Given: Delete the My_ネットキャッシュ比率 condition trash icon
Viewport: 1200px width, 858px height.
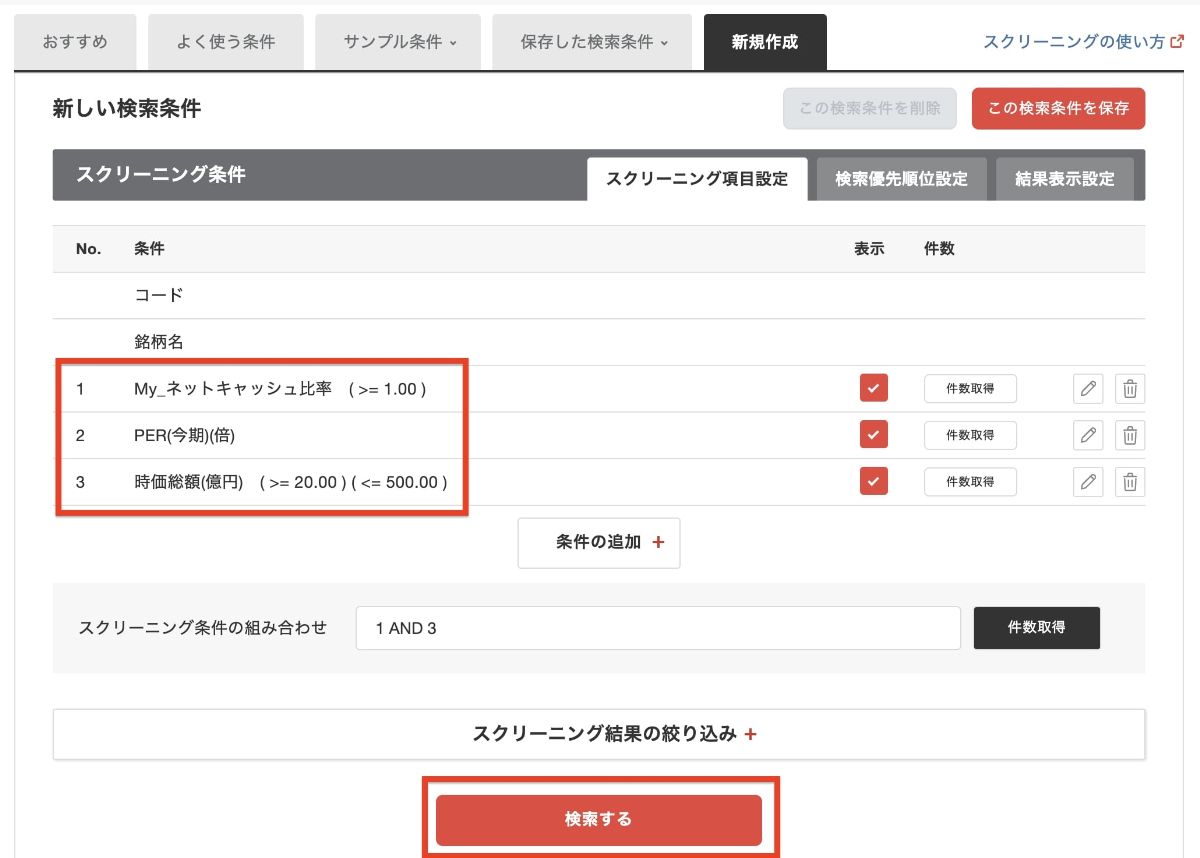Looking at the screenshot, I should click(x=1130, y=389).
